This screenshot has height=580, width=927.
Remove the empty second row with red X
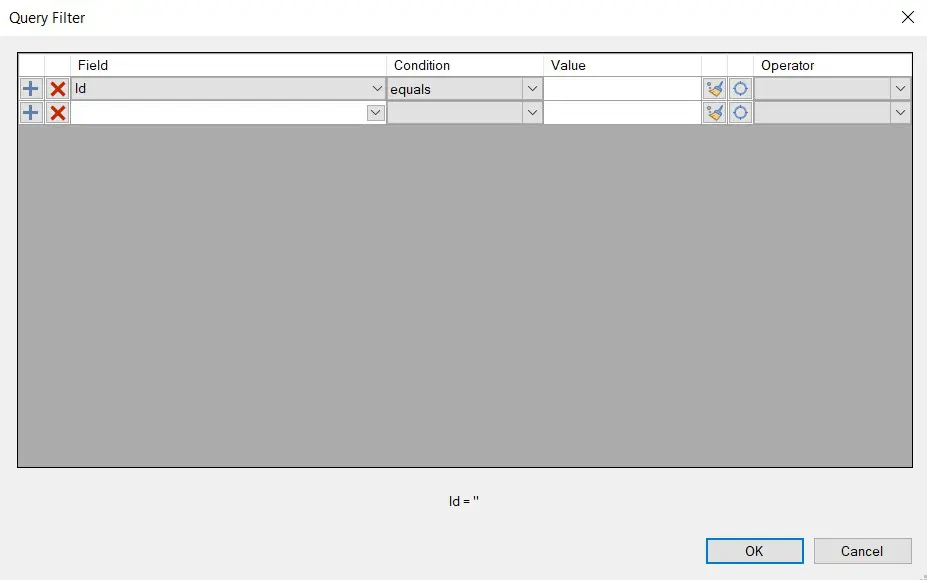point(58,113)
